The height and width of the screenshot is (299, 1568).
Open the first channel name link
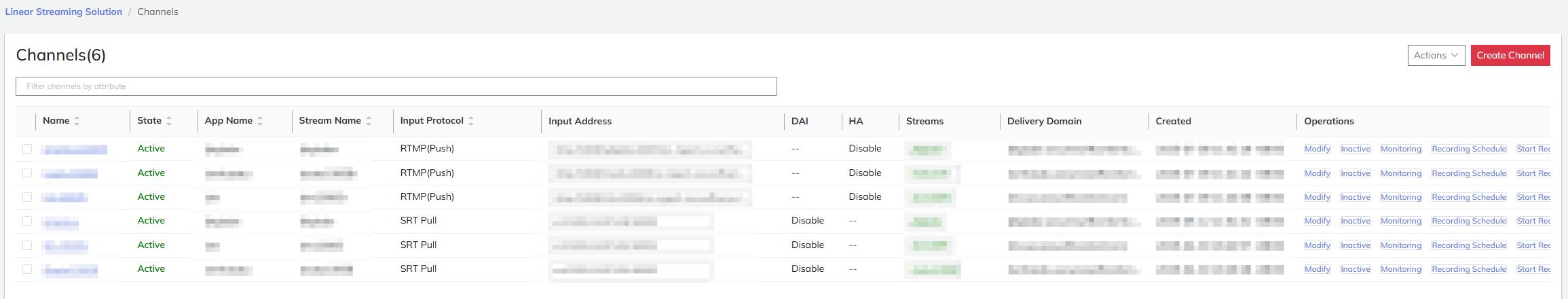point(73,149)
